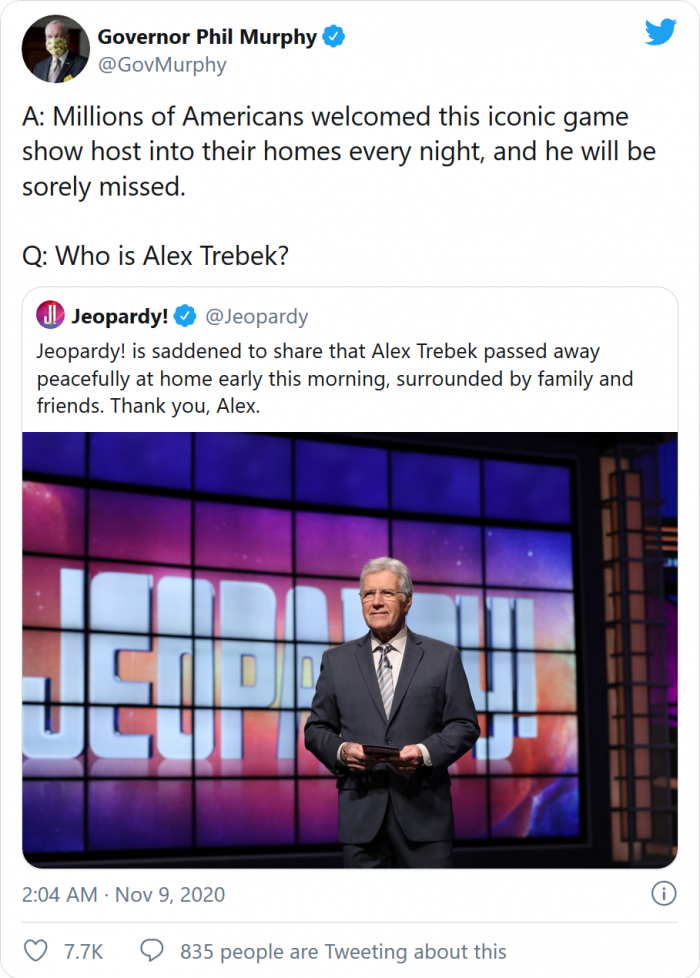Click the circled info icon
This screenshot has width=700, height=978.
(x=663, y=893)
